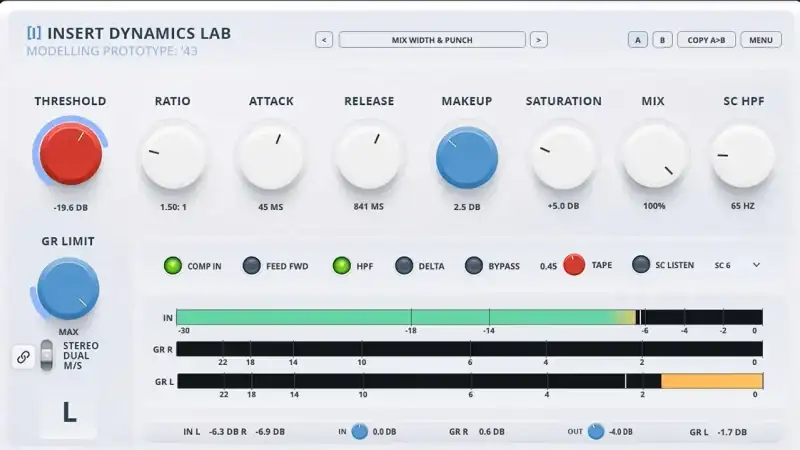Click the stereo link chain icon

pyautogui.click(x=23, y=357)
